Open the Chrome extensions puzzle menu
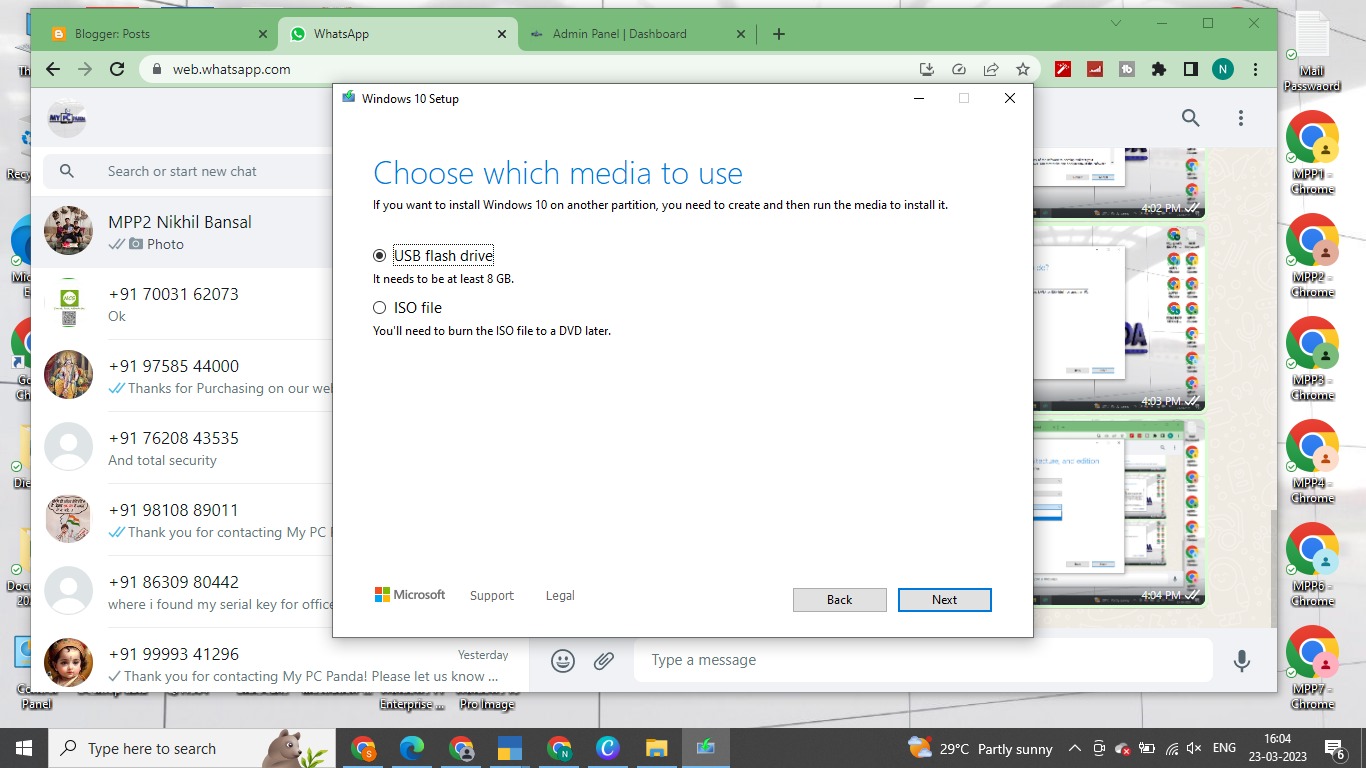The image size is (1366, 768). tap(1159, 69)
